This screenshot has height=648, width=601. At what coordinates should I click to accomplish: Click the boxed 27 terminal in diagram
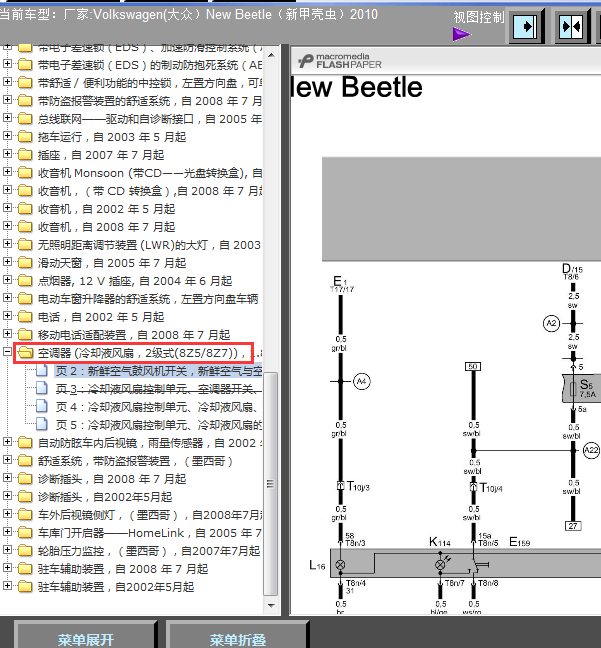coord(573,526)
